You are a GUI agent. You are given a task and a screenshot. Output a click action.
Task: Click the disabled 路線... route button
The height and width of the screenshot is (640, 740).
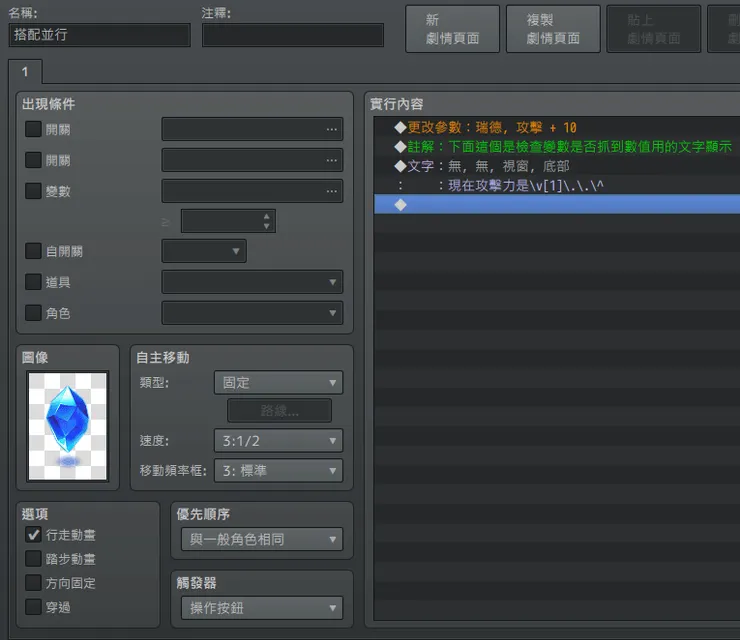point(279,411)
